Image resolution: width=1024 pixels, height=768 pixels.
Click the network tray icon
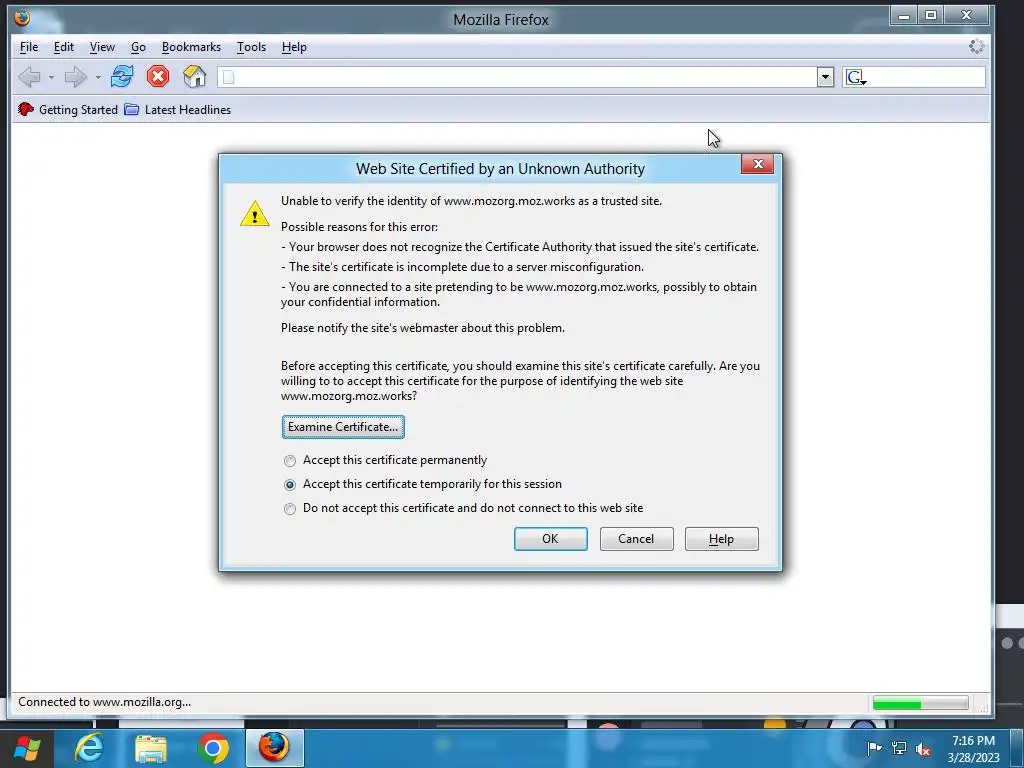point(899,748)
